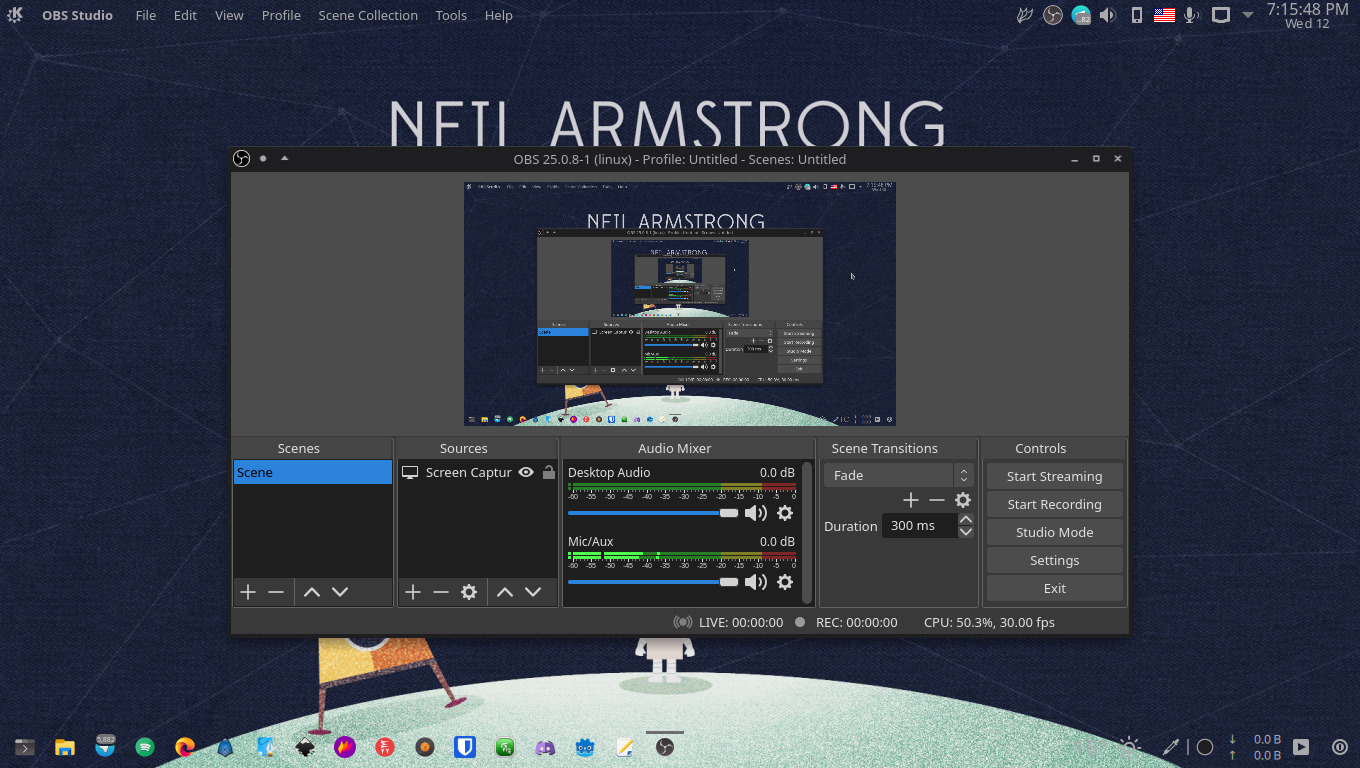Mute the Mic/Aux channel
This screenshot has width=1360, height=768.
point(756,582)
